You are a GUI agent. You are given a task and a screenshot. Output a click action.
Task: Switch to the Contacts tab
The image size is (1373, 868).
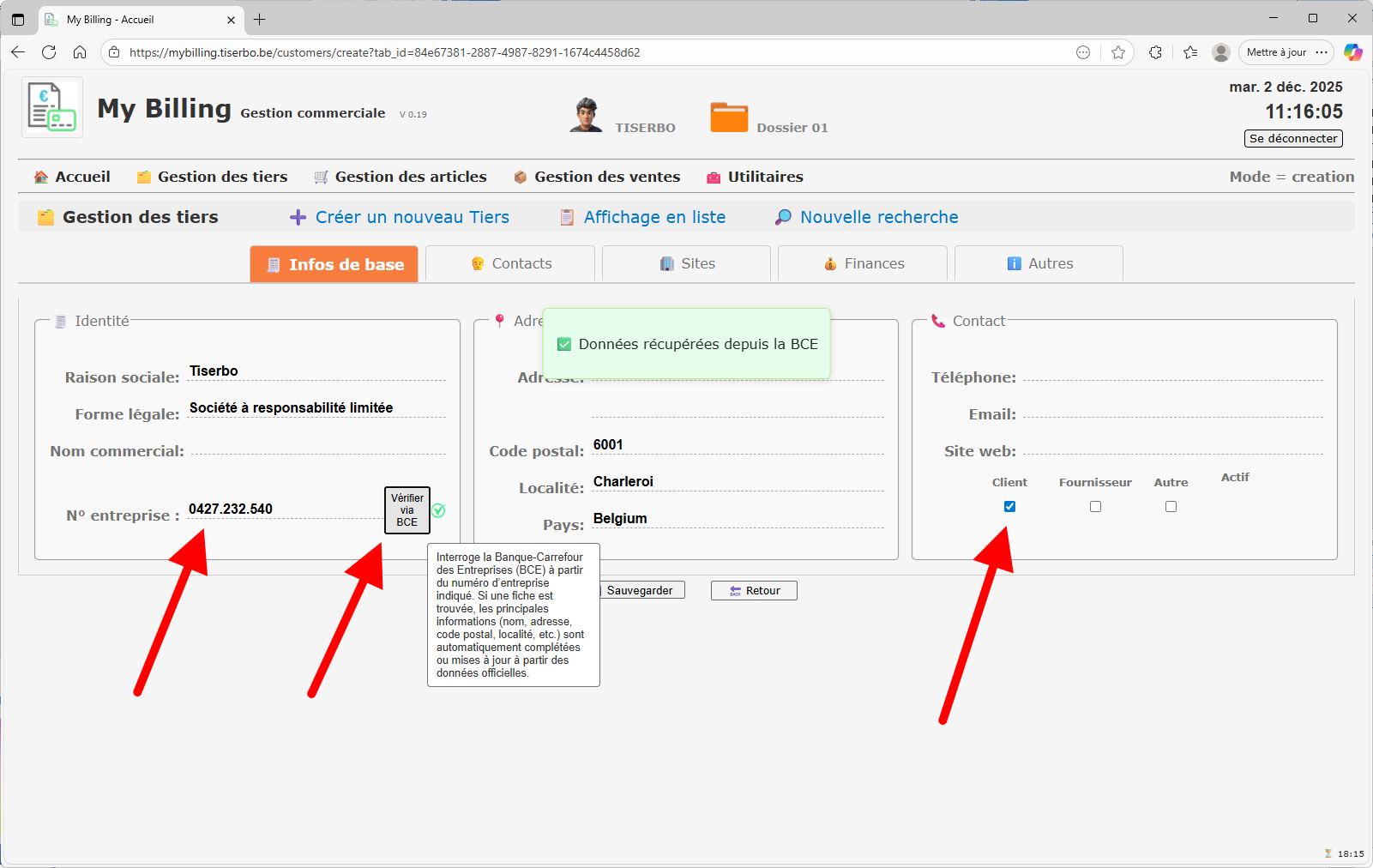510,263
